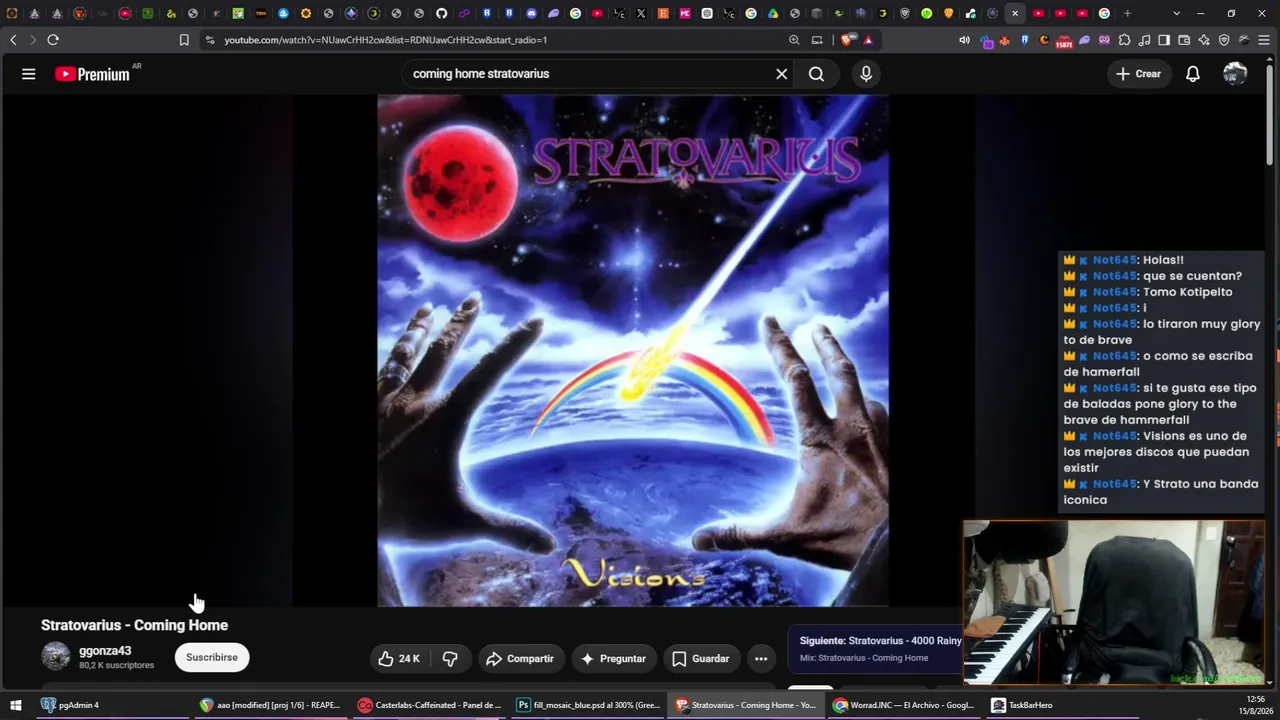Toggle the browser sidebar panel

(x=1164, y=40)
